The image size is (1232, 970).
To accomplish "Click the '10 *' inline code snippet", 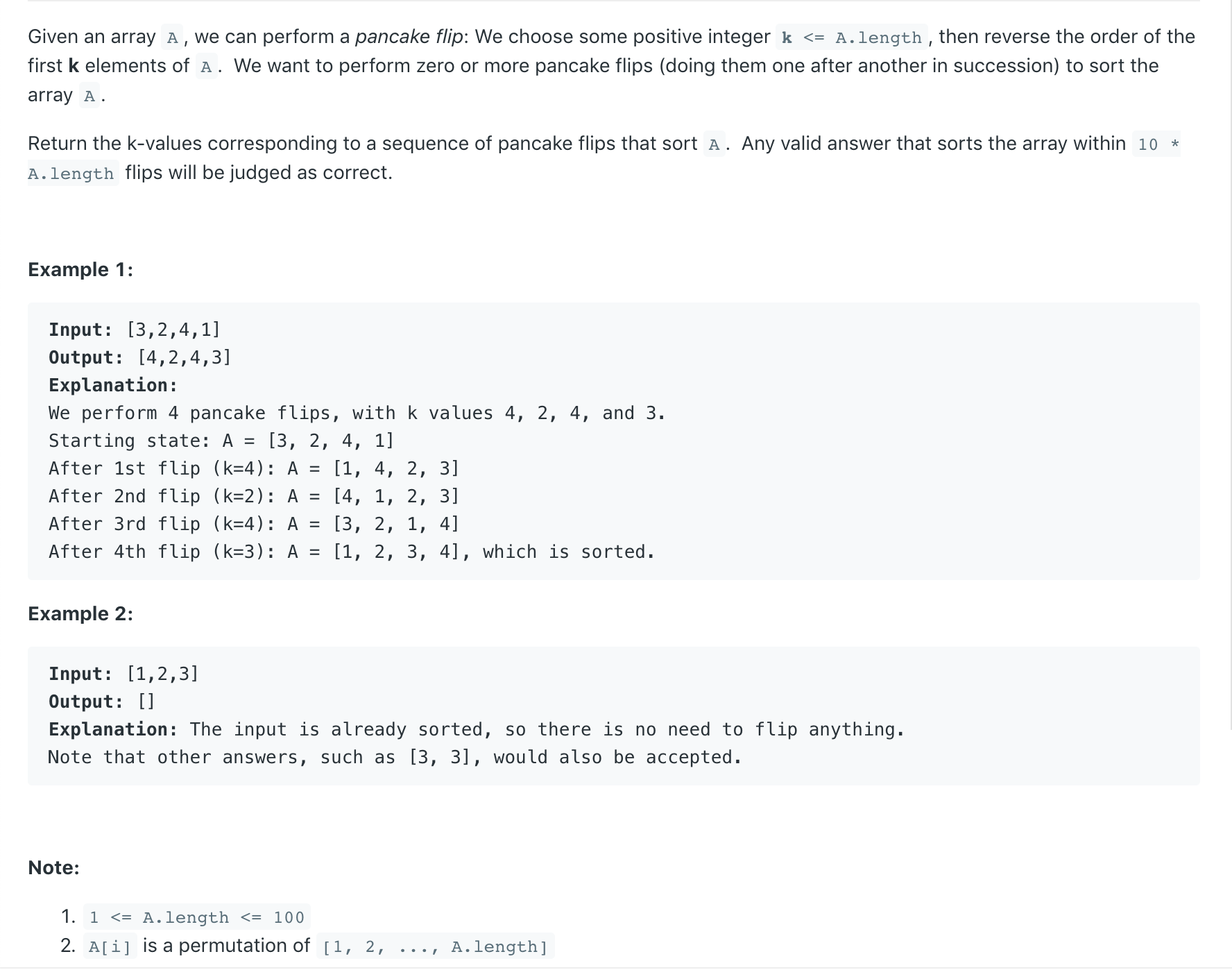I will click(x=1156, y=144).
